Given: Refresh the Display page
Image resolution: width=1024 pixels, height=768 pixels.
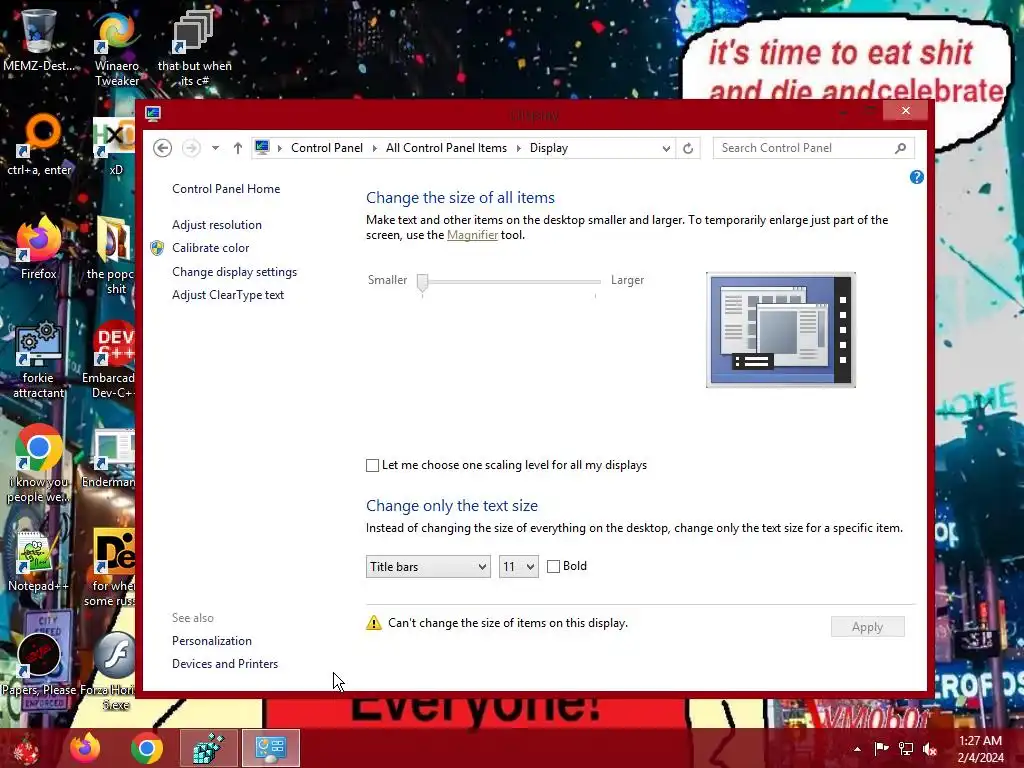Looking at the screenshot, I should [x=688, y=148].
